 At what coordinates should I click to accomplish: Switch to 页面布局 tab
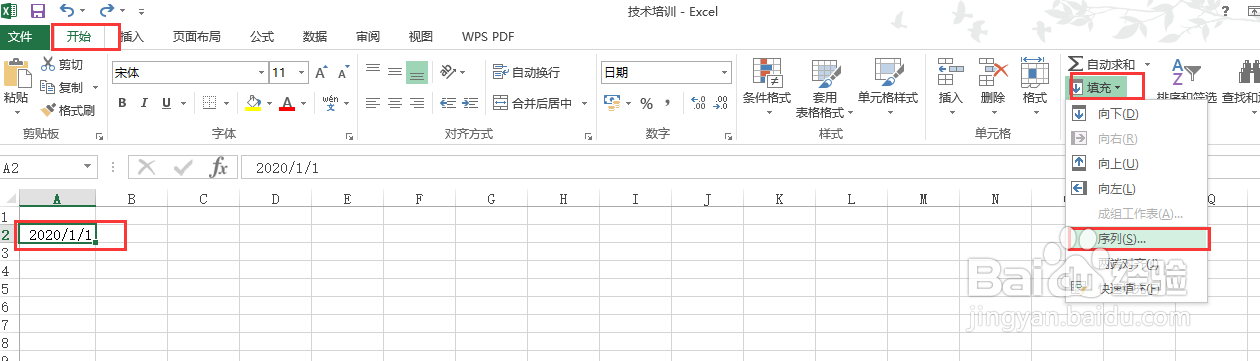(x=196, y=37)
